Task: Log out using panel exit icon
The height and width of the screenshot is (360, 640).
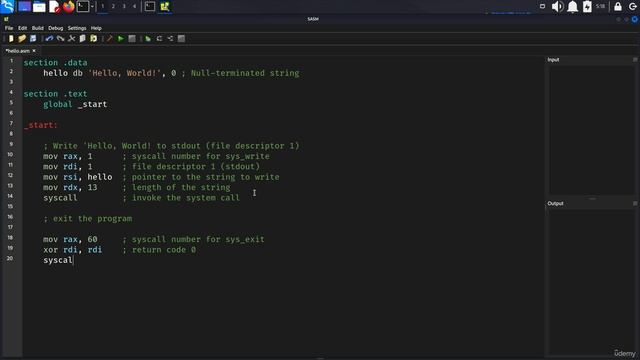Action: coord(633,6)
